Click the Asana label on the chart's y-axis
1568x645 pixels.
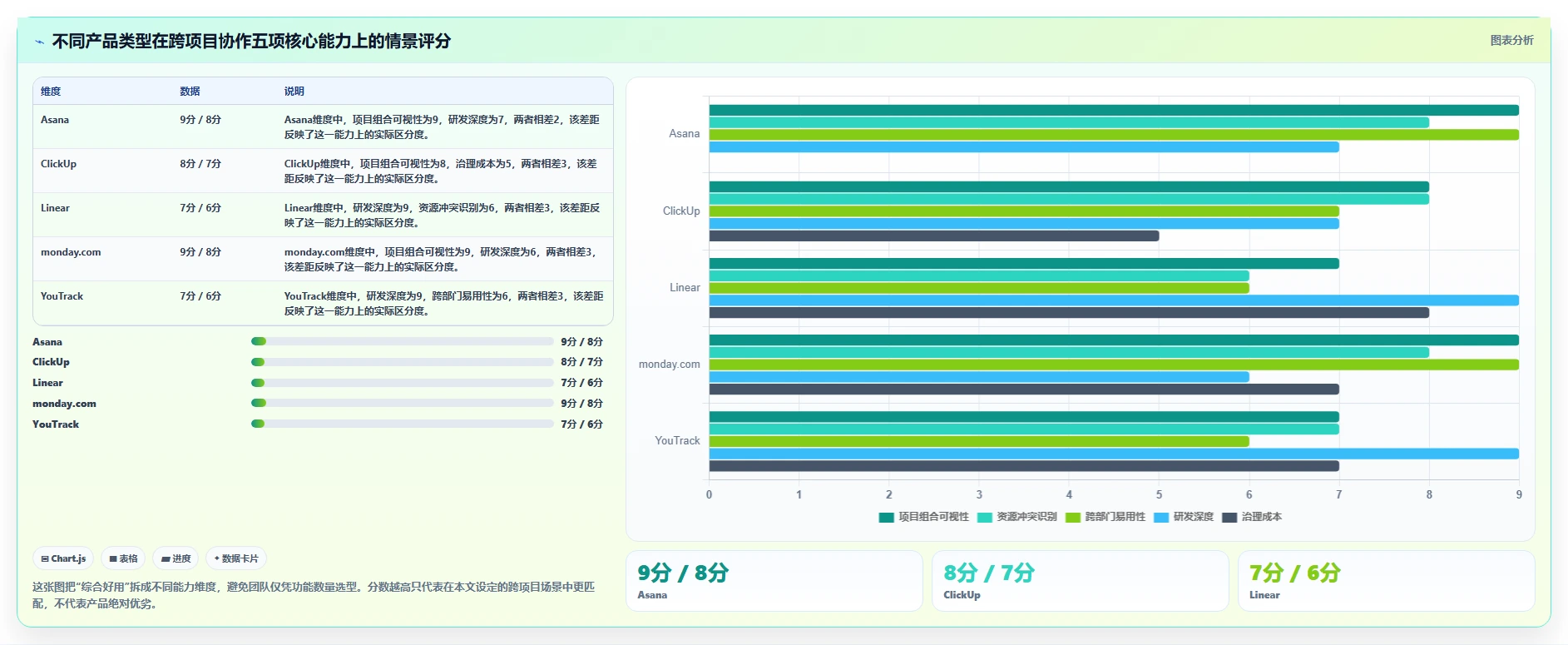684,134
